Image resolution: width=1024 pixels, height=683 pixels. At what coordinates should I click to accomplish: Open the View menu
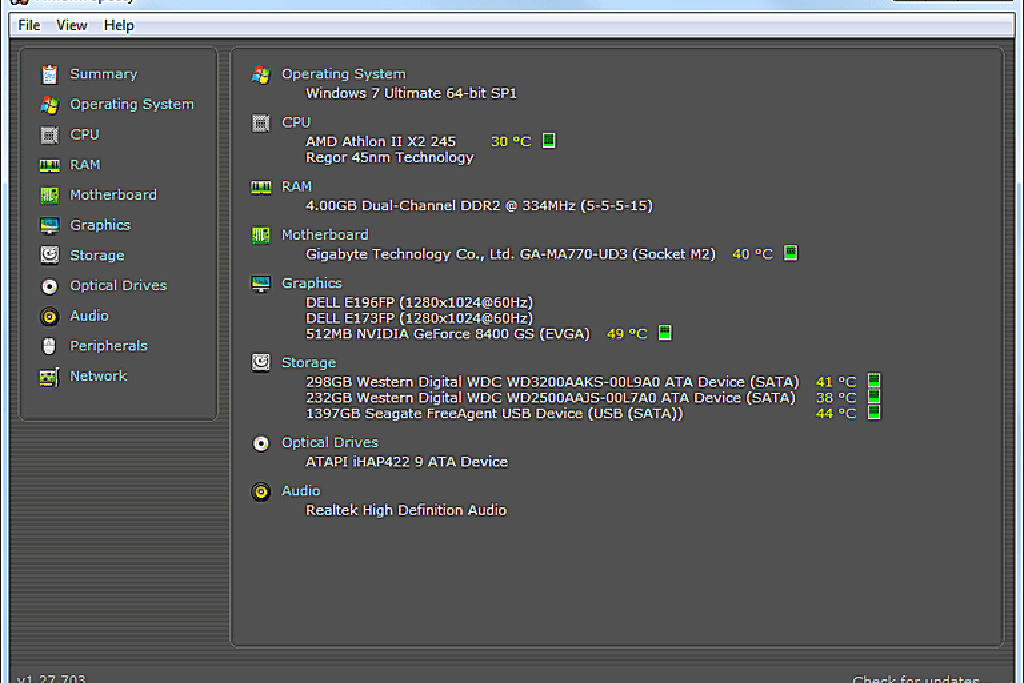click(71, 25)
